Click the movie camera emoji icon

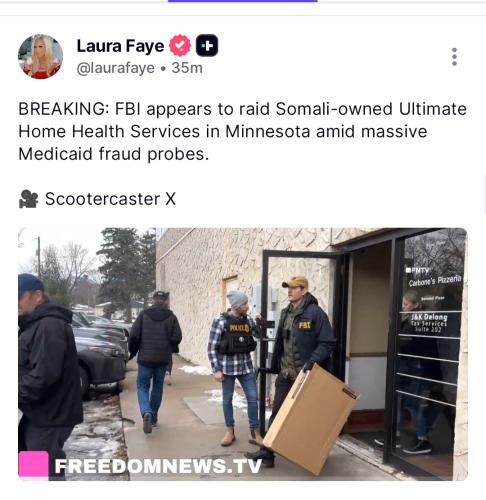click(28, 199)
